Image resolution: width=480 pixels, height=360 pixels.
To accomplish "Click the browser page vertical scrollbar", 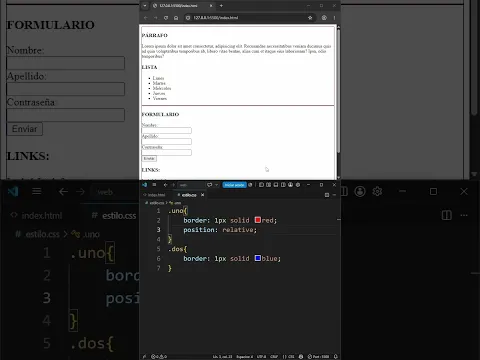I will 338,90.
